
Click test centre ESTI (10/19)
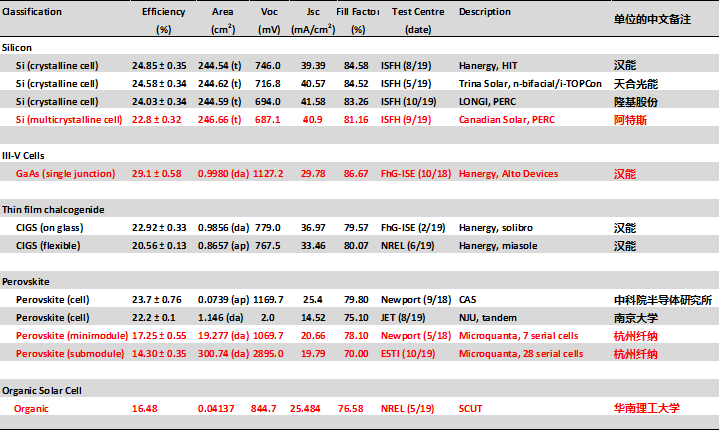tap(408, 353)
